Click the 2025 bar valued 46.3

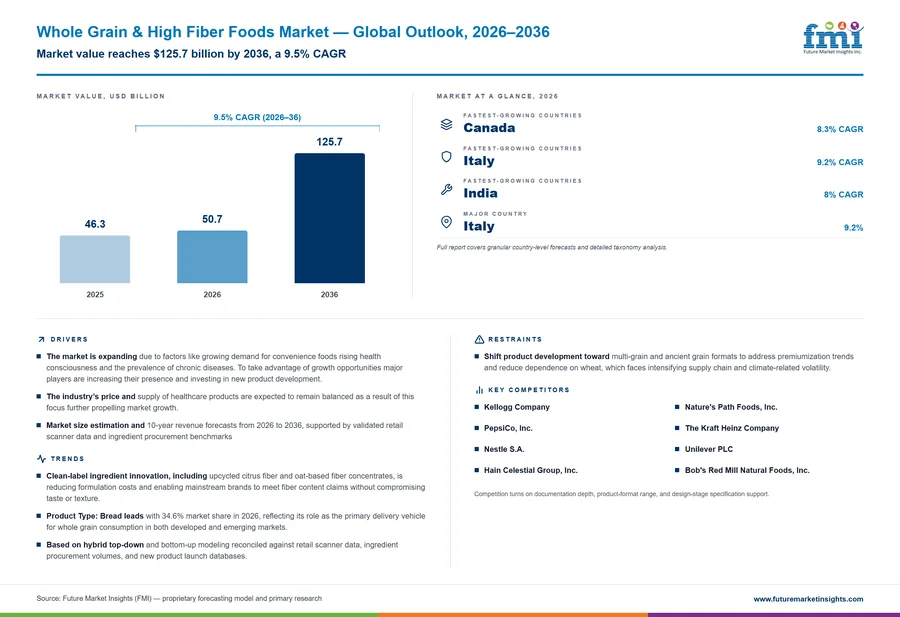tap(95, 259)
